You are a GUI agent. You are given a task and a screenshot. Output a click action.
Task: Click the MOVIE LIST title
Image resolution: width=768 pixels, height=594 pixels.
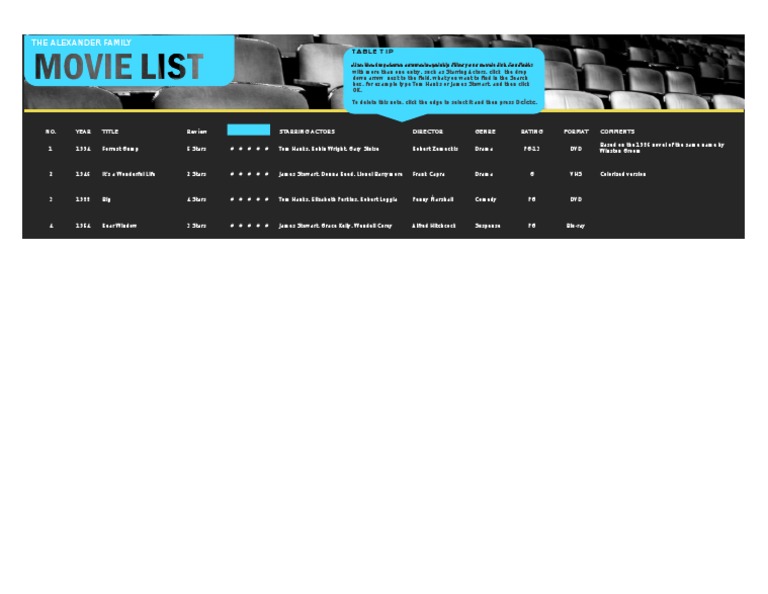(x=119, y=66)
